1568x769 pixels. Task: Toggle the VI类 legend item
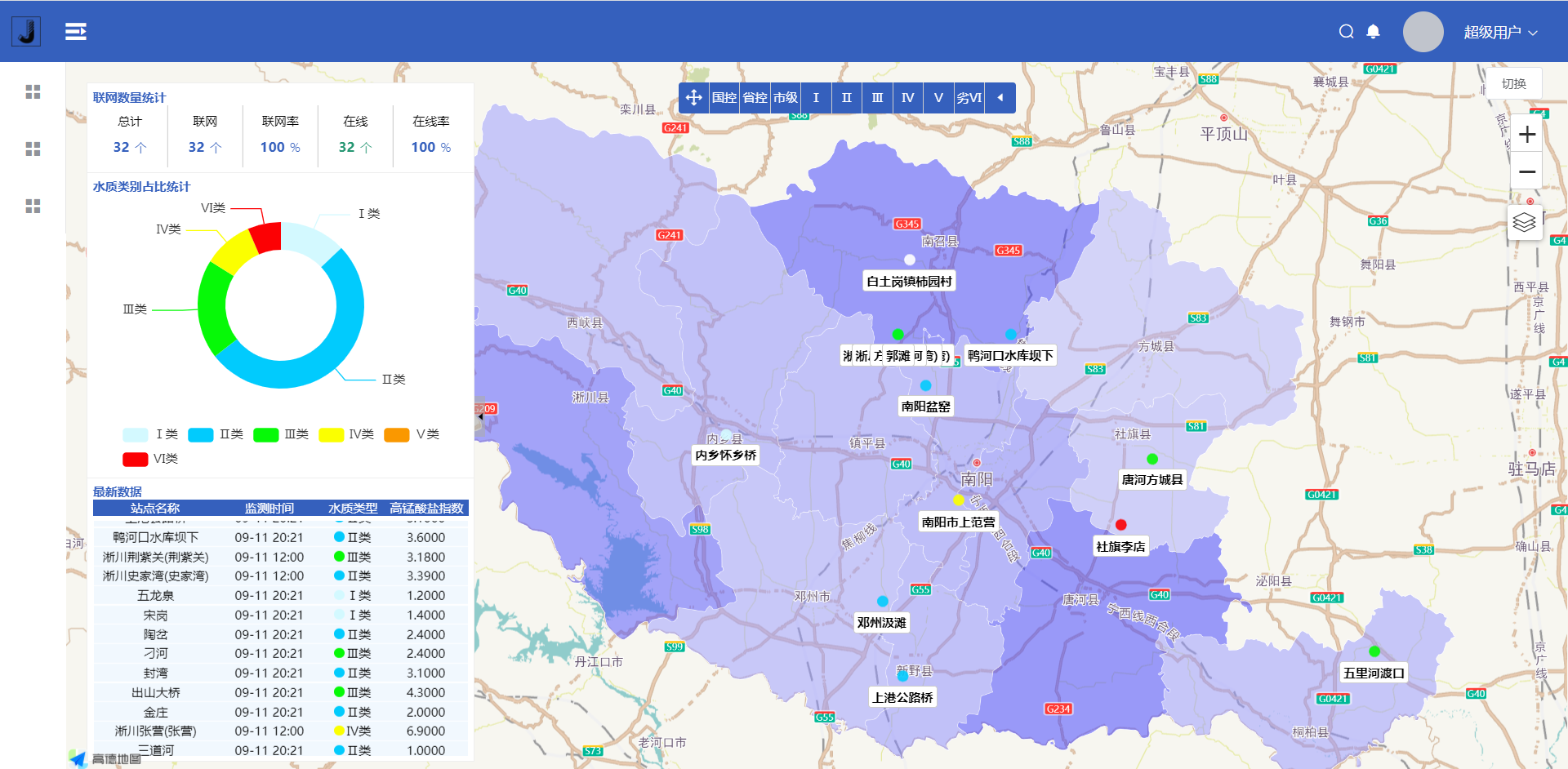point(150,458)
